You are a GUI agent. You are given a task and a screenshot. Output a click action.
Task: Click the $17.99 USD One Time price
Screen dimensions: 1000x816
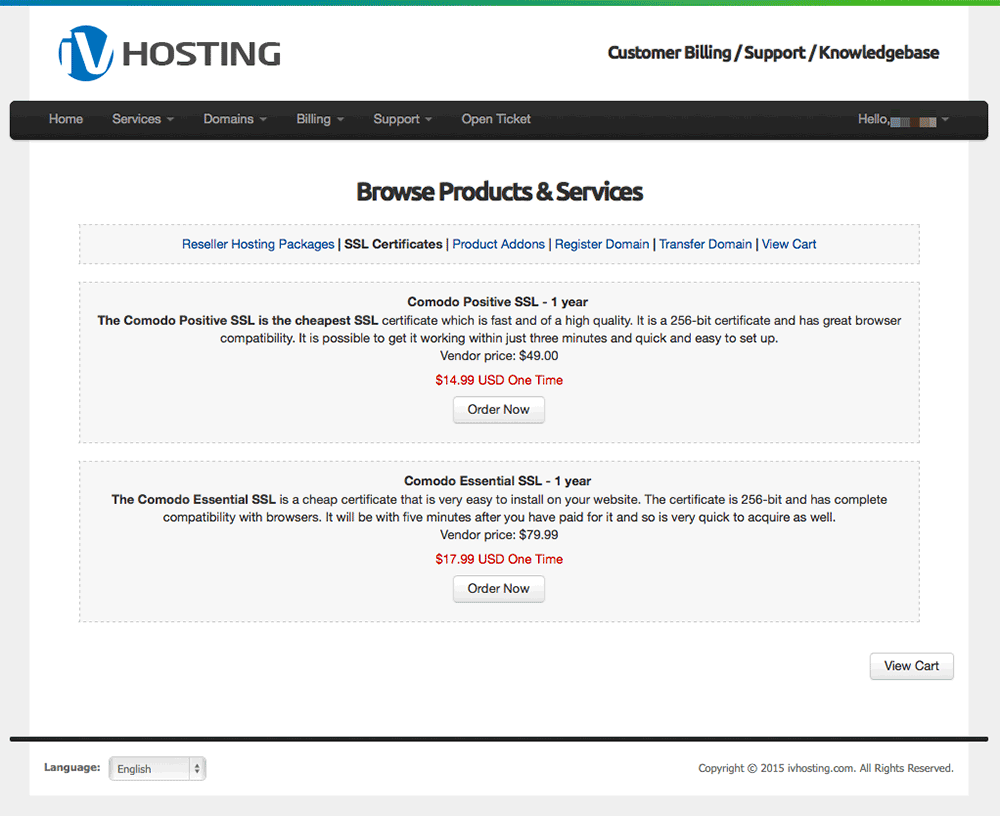coord(499,560)
